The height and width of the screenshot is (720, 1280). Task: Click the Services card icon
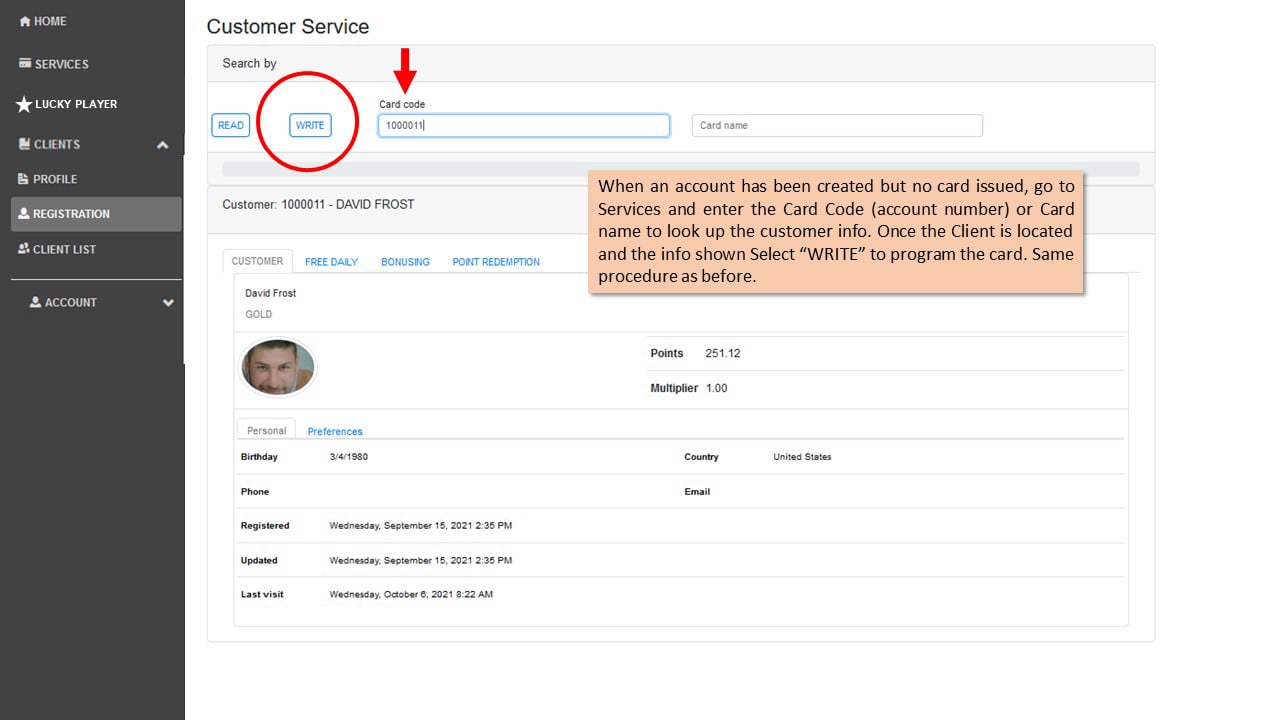[25, 64]
